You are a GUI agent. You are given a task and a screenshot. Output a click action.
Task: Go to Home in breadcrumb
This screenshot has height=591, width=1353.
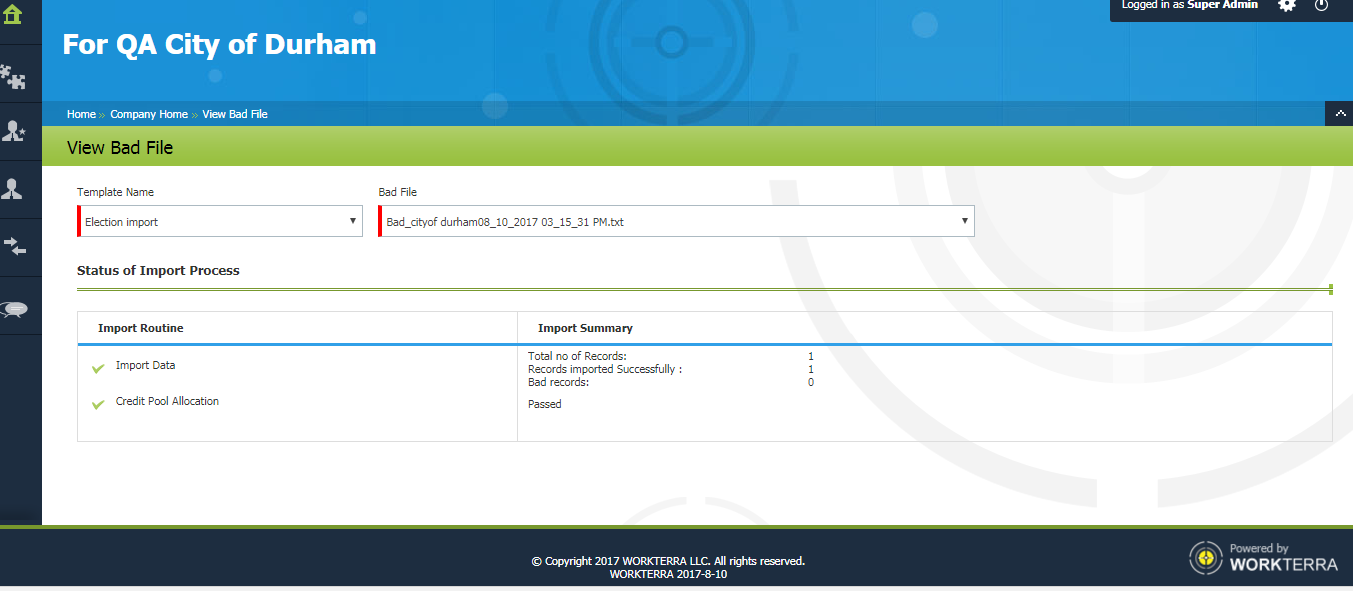coord(81,114)
